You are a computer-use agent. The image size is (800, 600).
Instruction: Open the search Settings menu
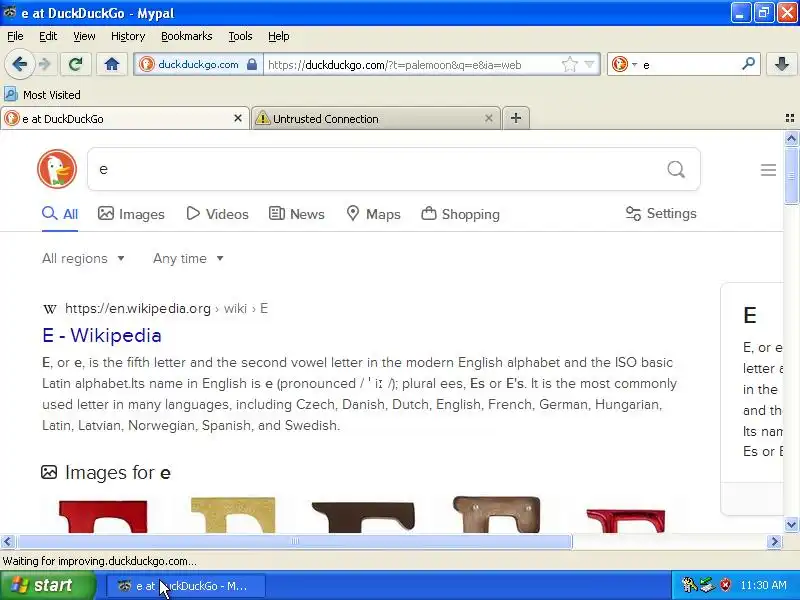tap(661, 213)
